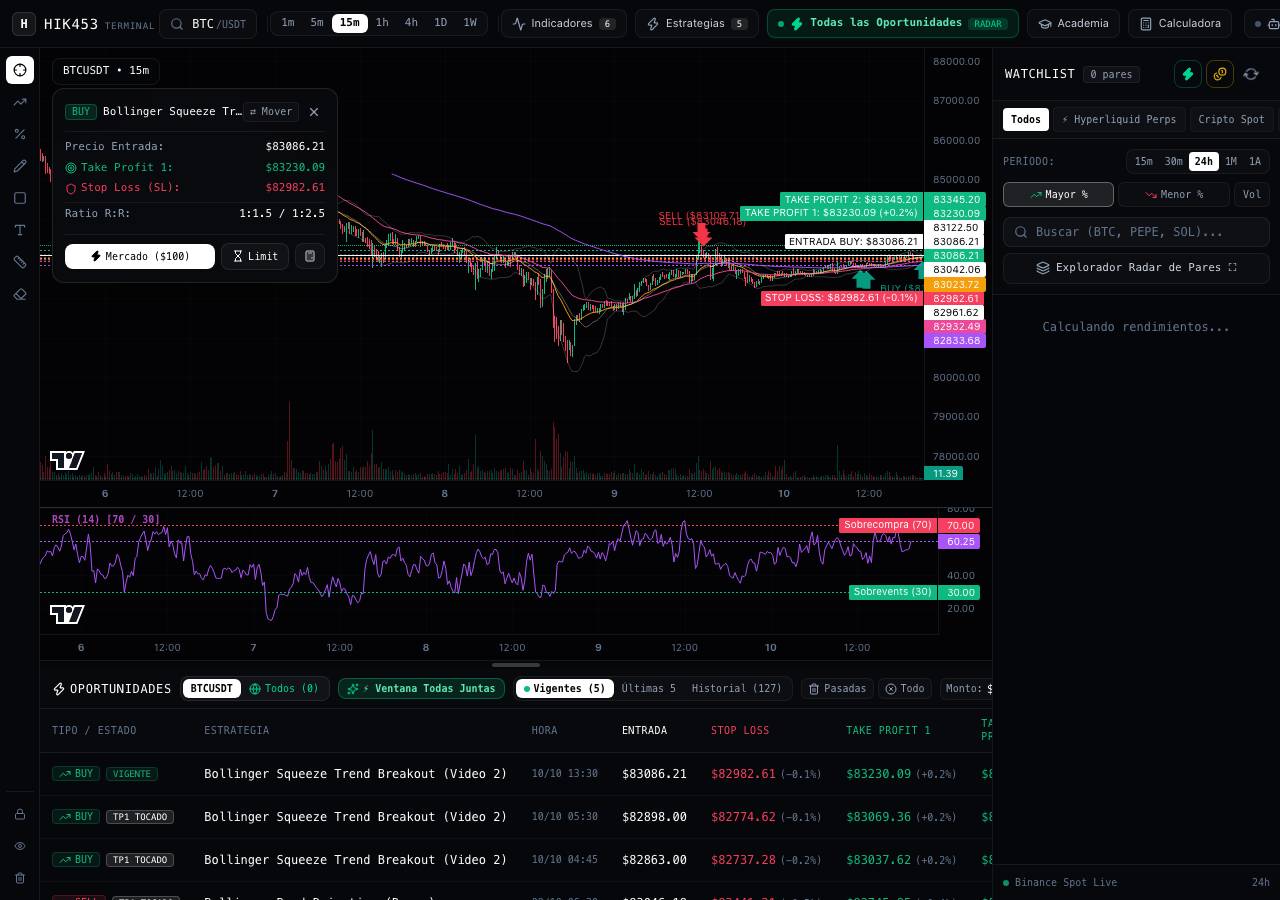Image resolution: width=1280 pixels, height=900 pixels.
Task: Toggle Ventana Todas Juntas
Action: pyautogui.click(x=422, y=689)
